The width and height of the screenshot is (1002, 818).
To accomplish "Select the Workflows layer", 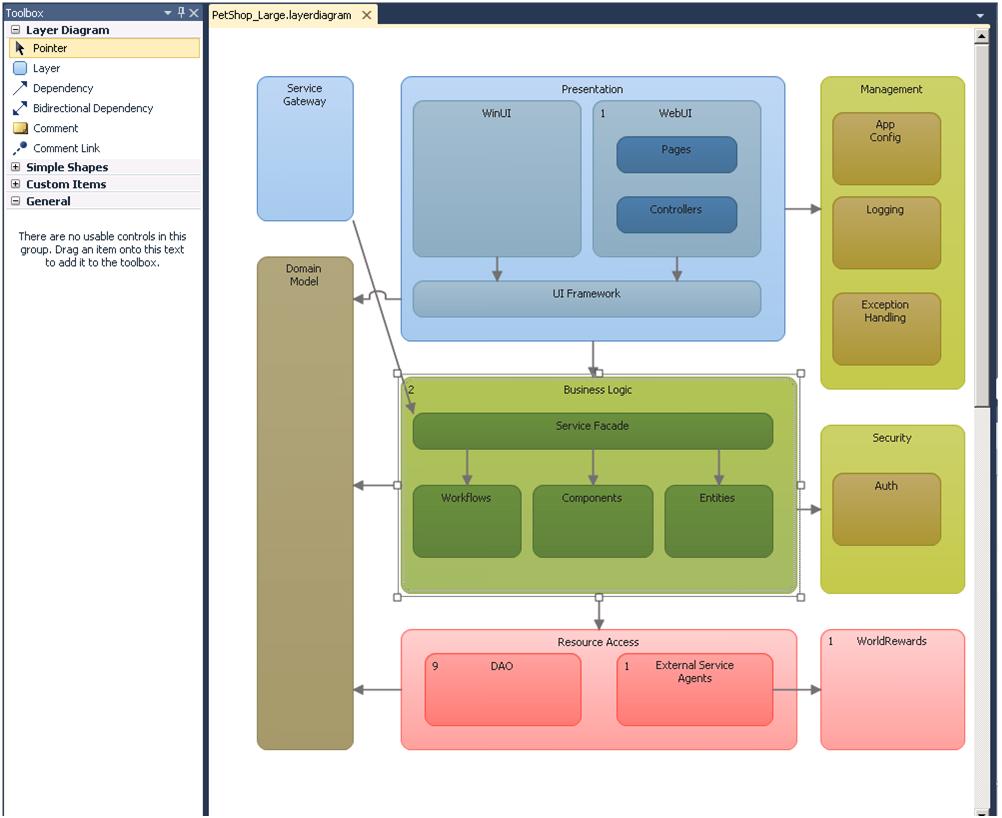I will (x=466, y=521).
